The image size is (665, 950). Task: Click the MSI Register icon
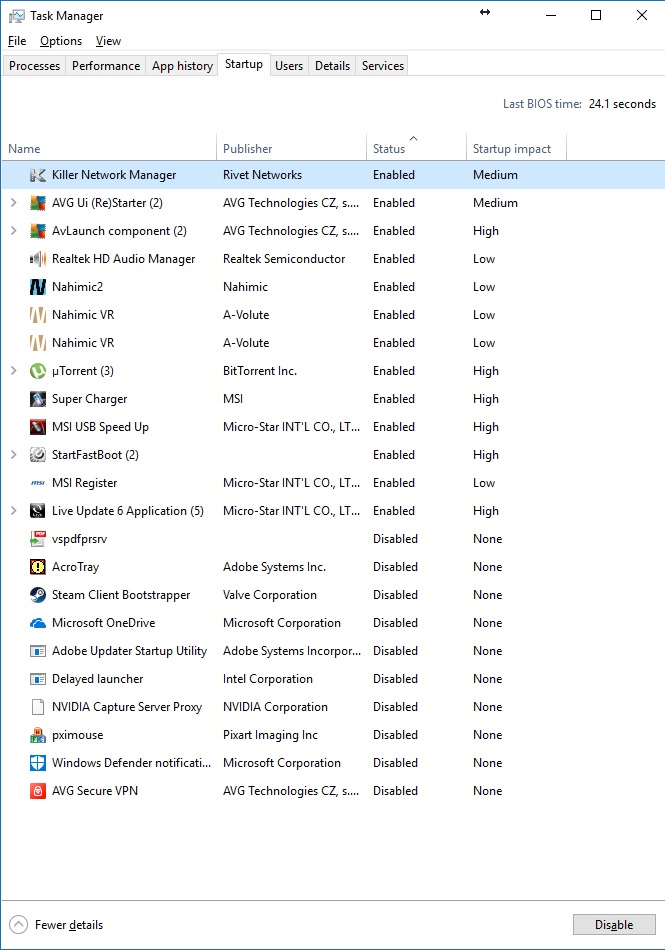click(x=38, y=483)
